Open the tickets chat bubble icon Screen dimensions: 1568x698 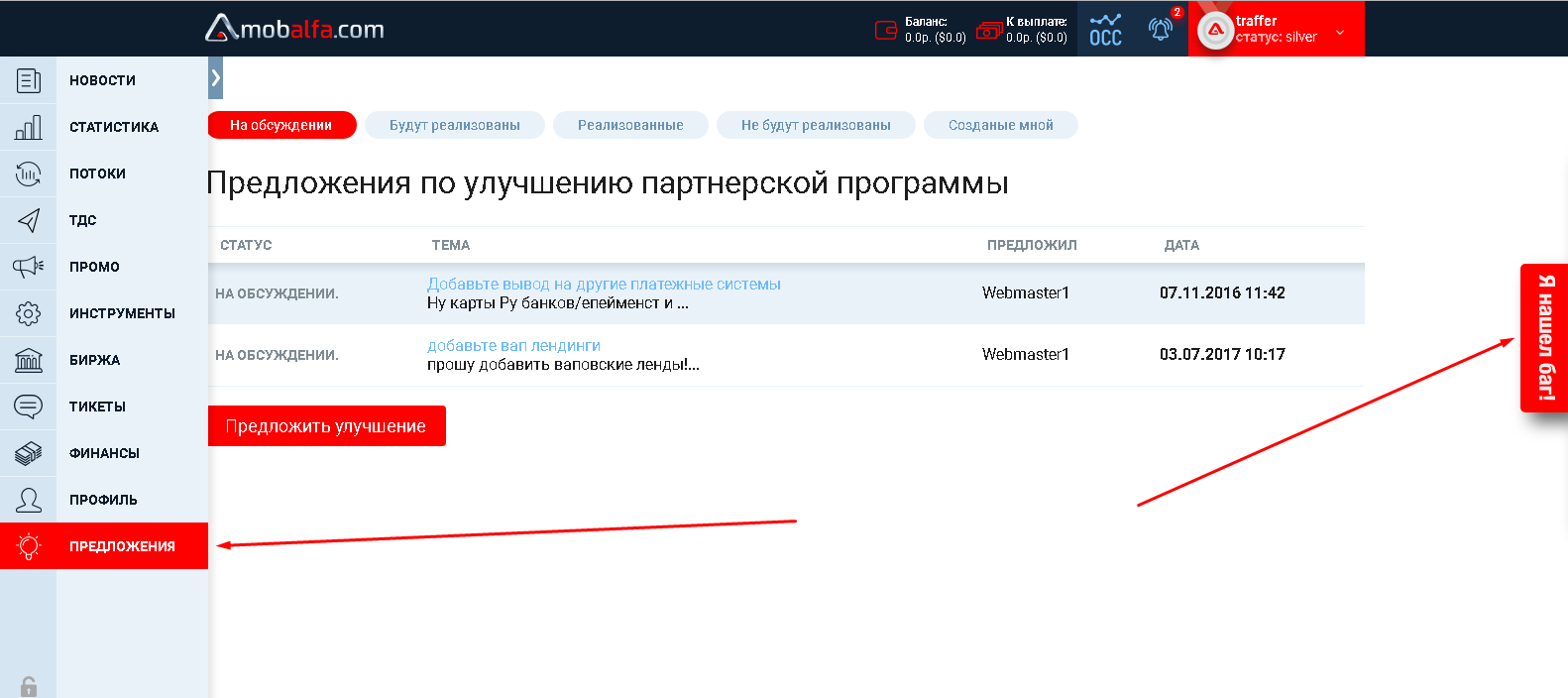pos(28,407)
